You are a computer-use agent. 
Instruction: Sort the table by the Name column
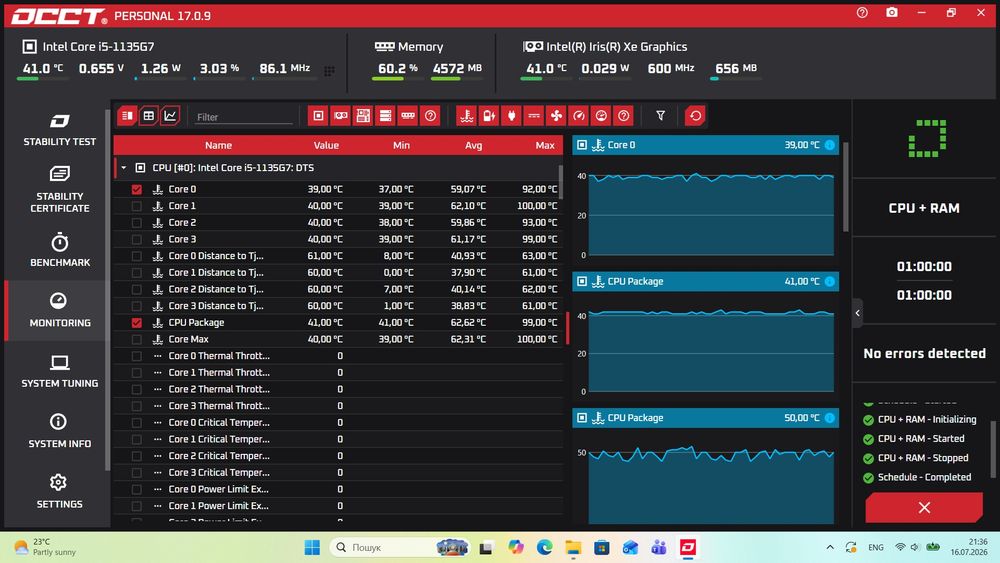coord(218,145)
